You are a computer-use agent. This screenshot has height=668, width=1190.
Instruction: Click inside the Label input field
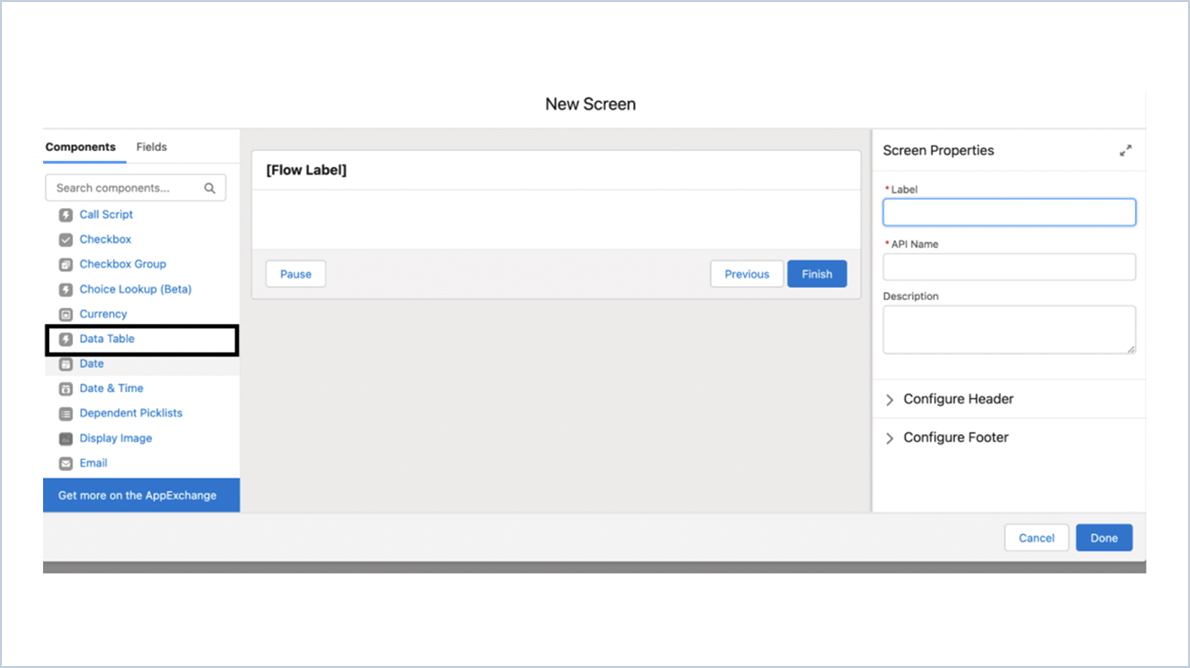1008,212
